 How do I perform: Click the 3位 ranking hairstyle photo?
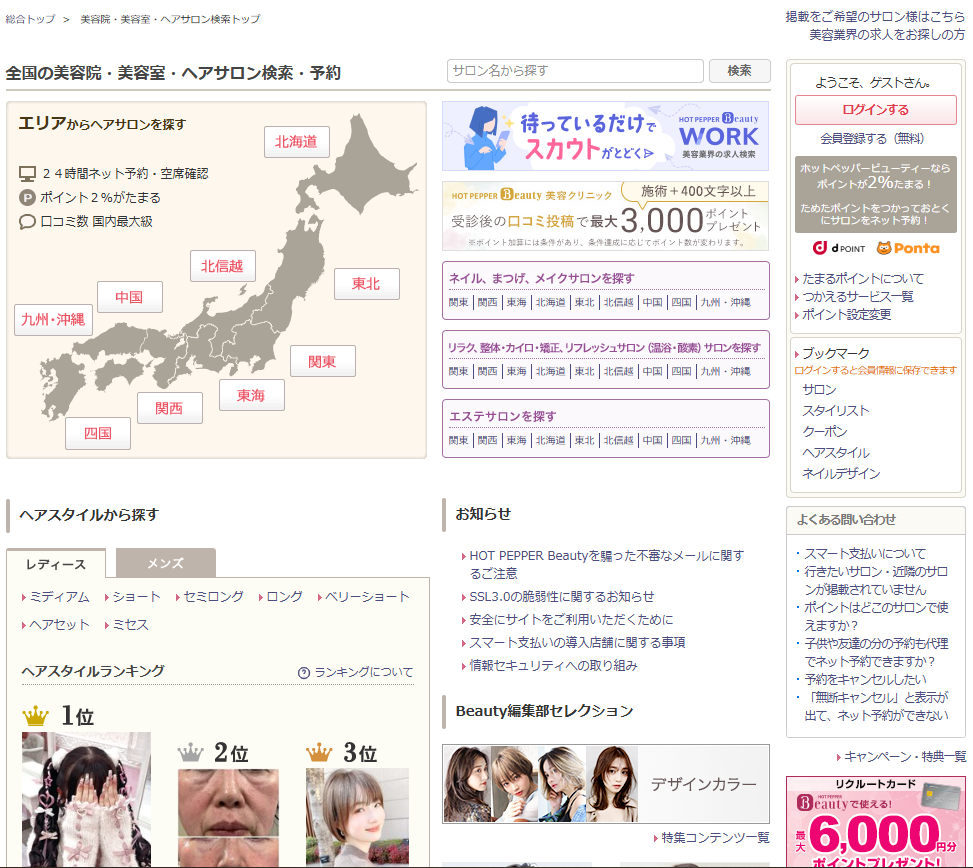point(357,817)
